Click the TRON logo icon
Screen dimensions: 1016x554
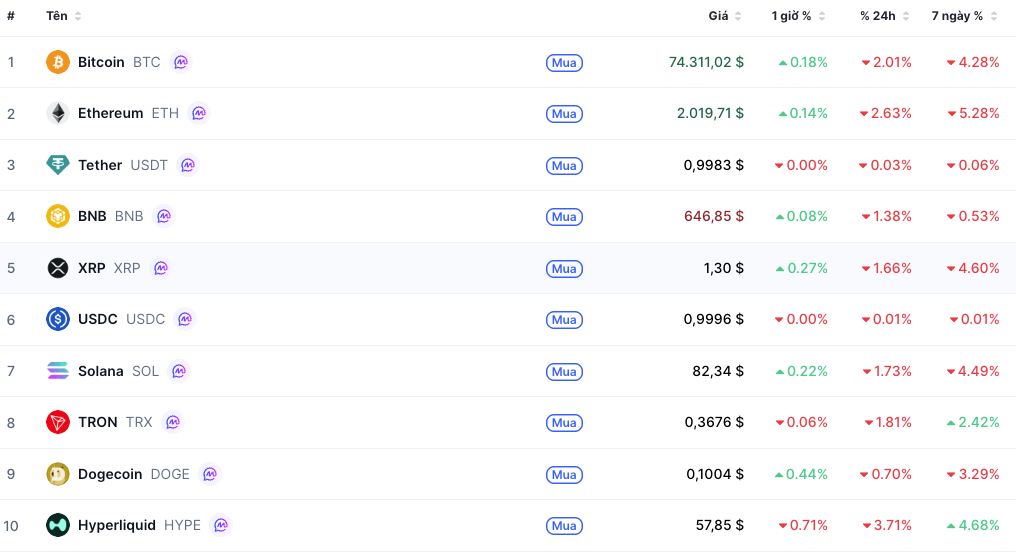pos(58,422)
